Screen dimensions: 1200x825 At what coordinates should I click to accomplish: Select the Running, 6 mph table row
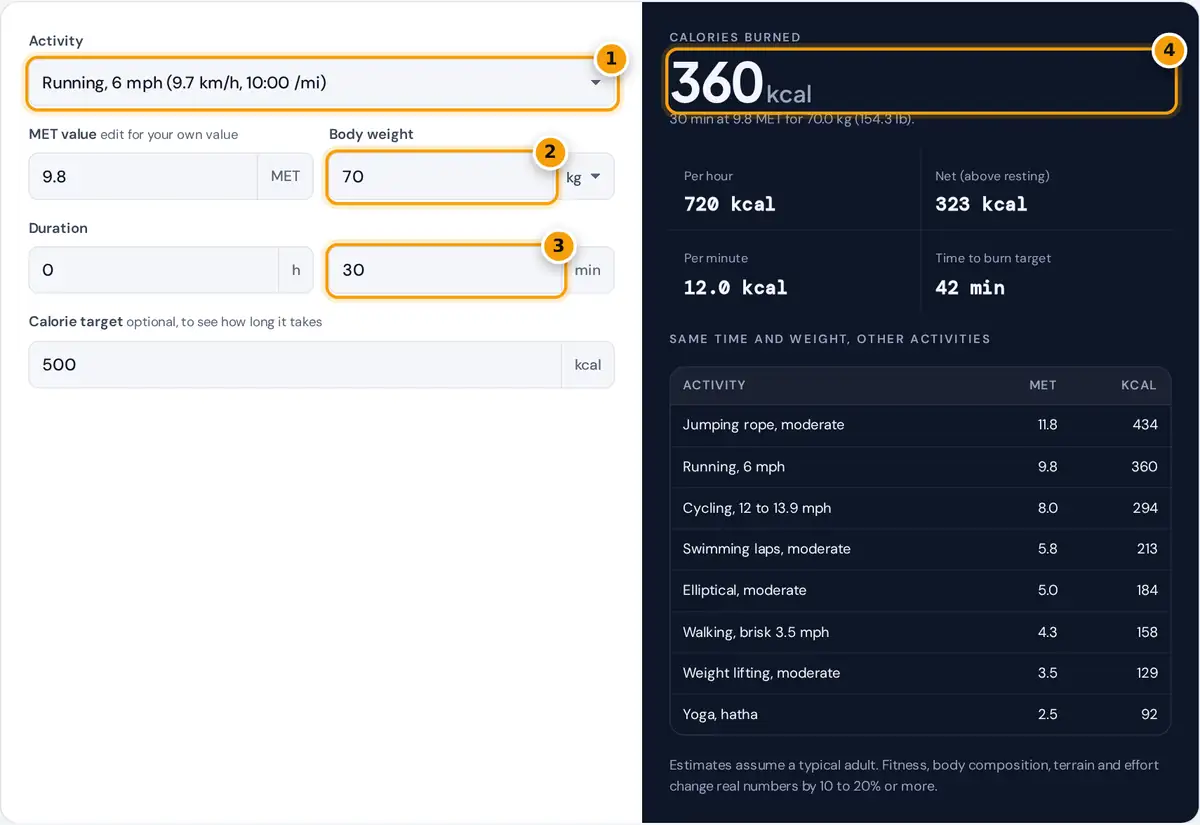coord(920,467)
